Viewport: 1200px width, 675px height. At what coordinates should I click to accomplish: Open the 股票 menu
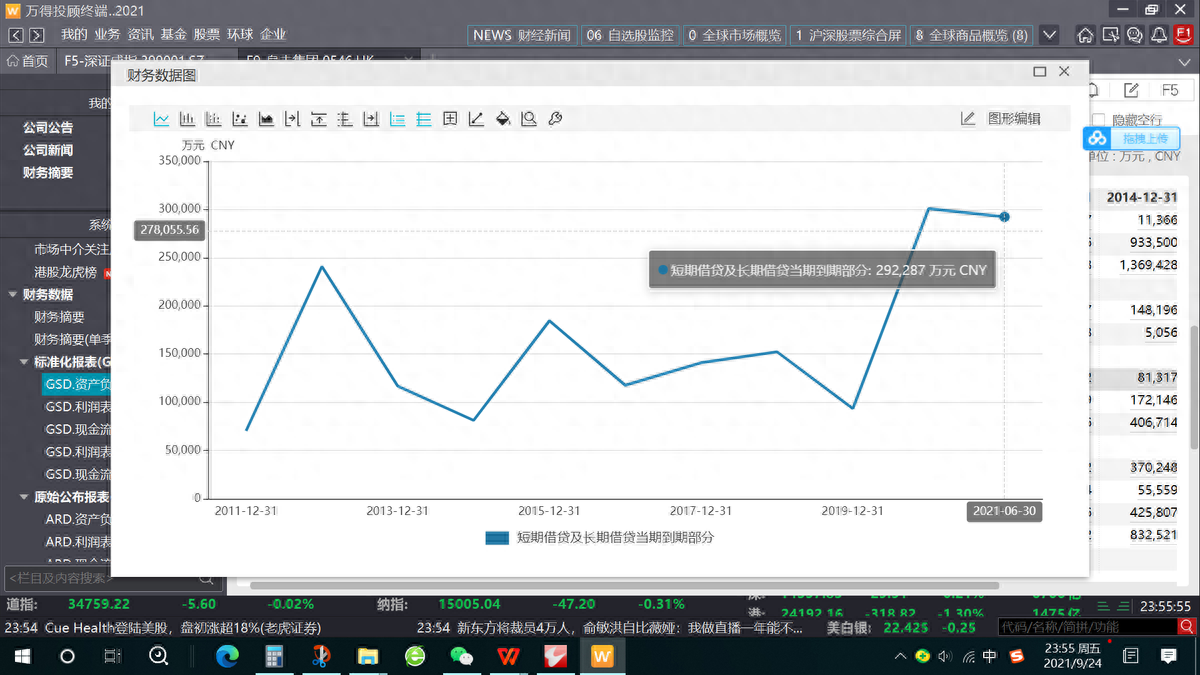[206, 34]
